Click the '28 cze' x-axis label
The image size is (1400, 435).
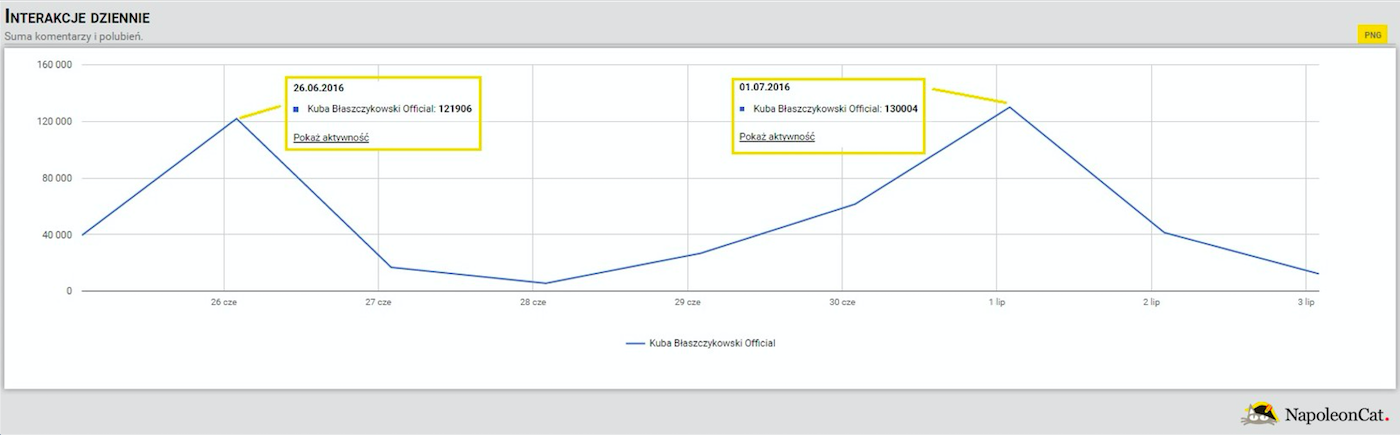coord(532,302)
